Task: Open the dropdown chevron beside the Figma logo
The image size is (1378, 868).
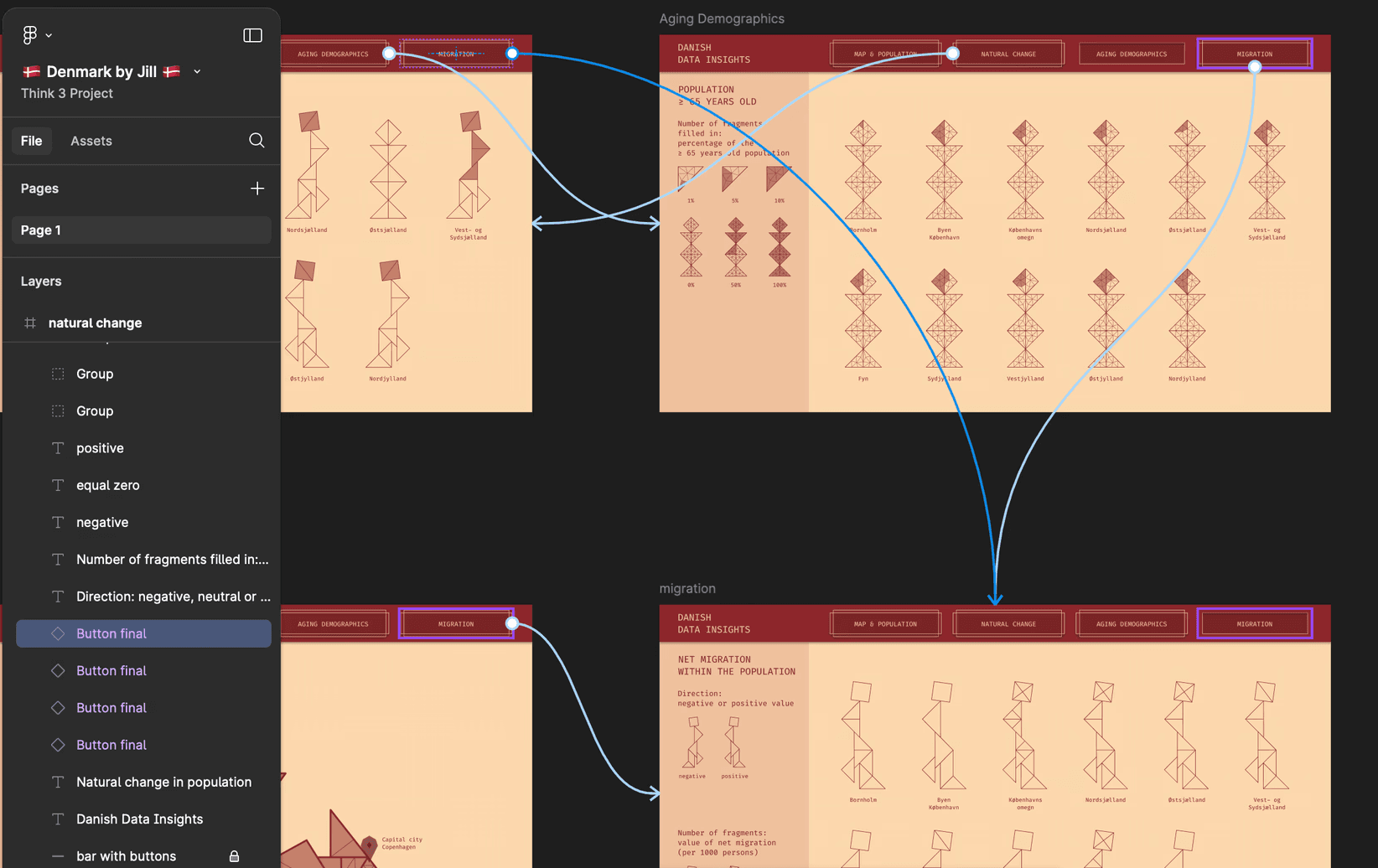Action: [49, 35]
